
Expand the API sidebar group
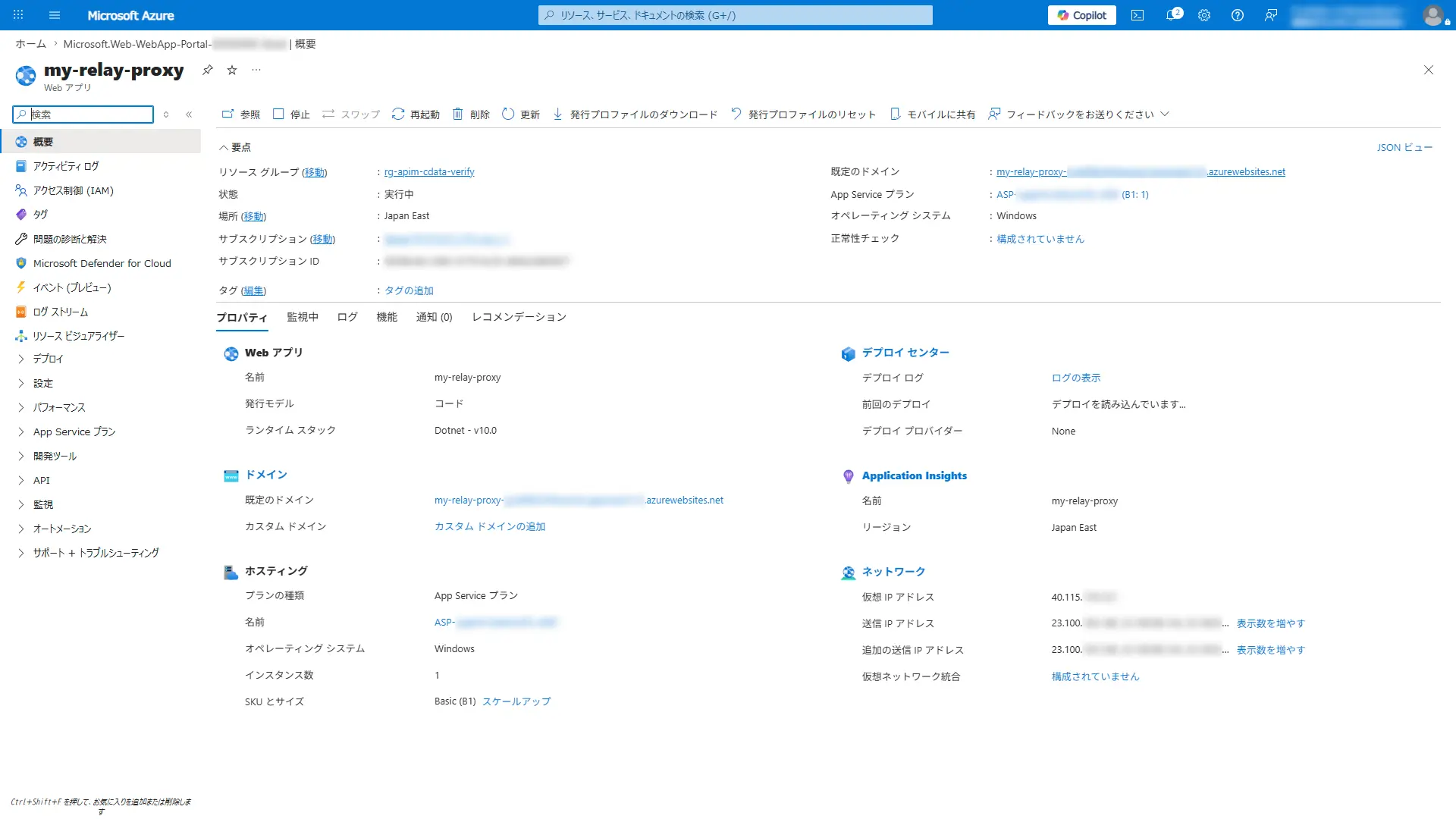coord(100,480)
